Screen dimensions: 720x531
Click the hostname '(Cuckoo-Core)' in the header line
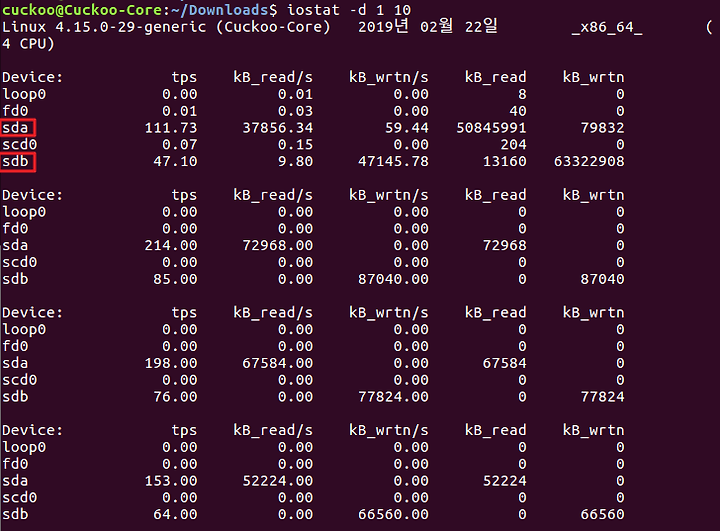coord(273,27)
